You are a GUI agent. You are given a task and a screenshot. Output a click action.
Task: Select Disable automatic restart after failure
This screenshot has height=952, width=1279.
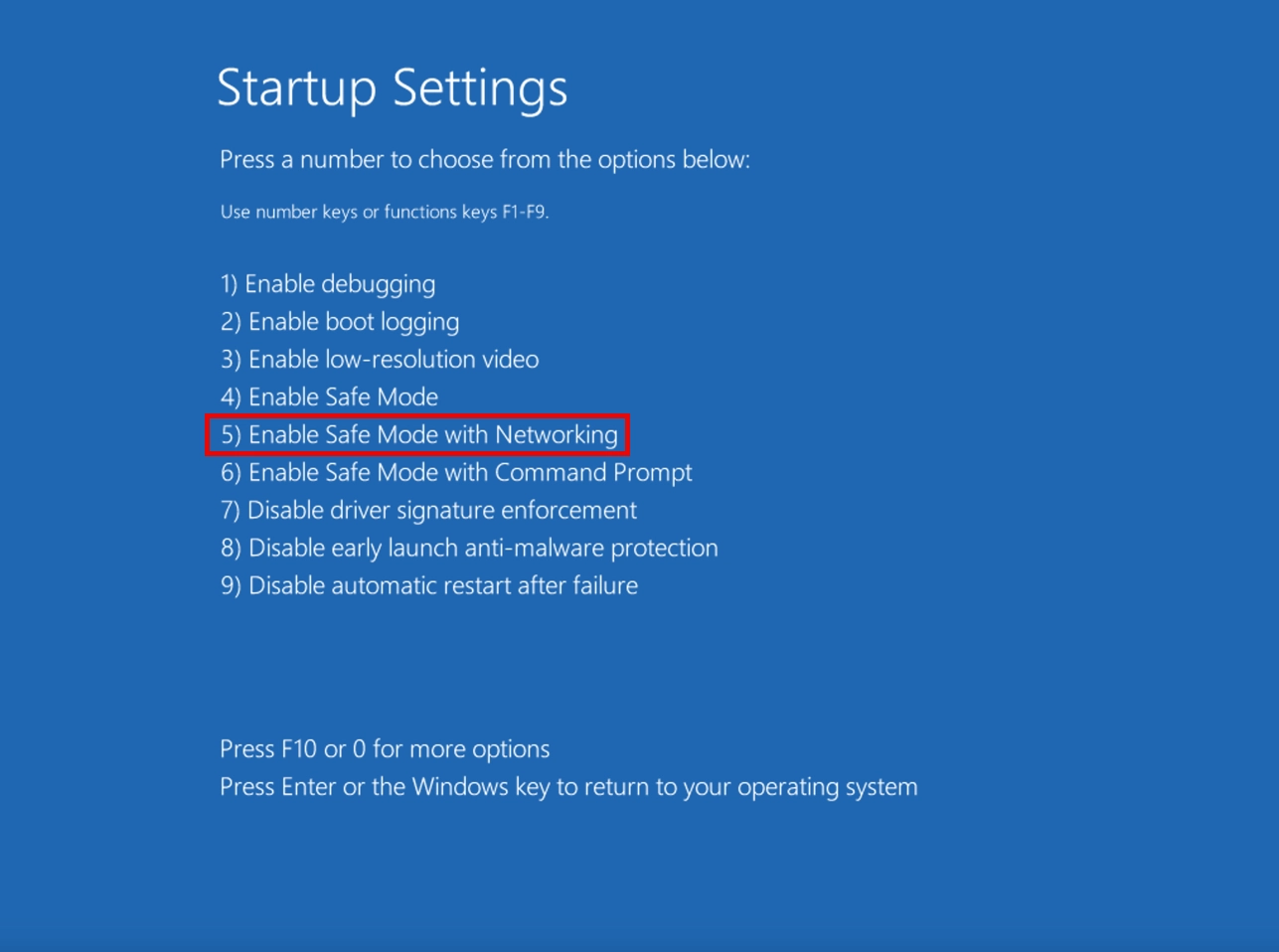(428, 585)
